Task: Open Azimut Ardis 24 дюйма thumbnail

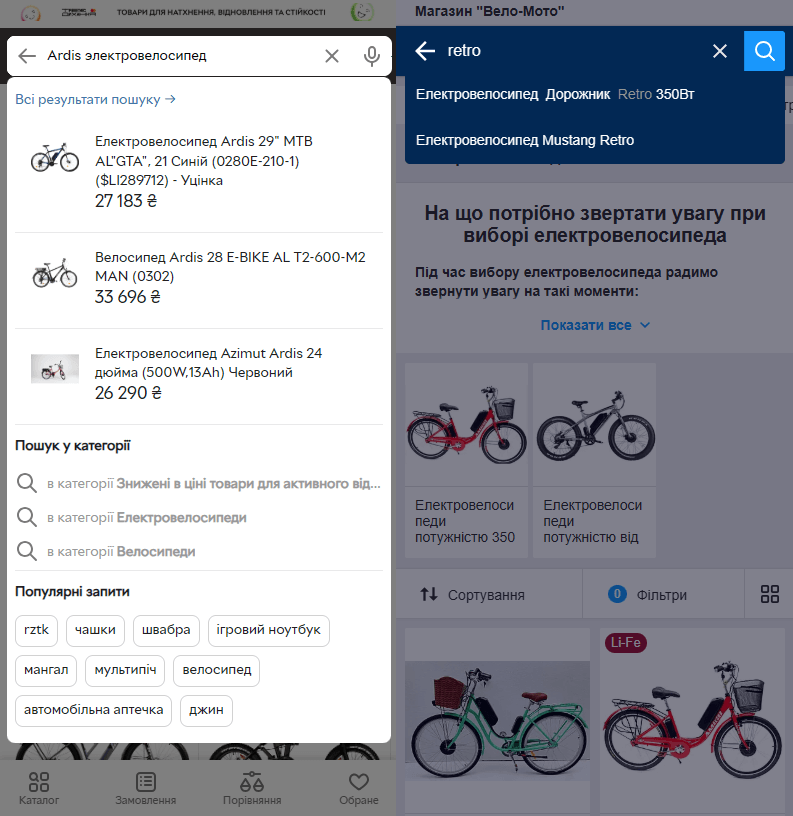Action: 55,368
